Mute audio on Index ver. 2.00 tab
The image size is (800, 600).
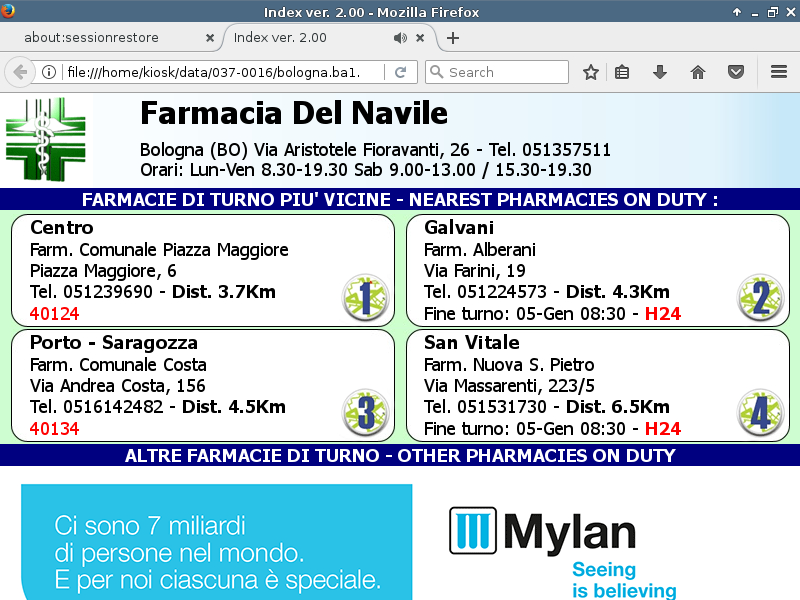pyautogui.click(x=400, y=38)
